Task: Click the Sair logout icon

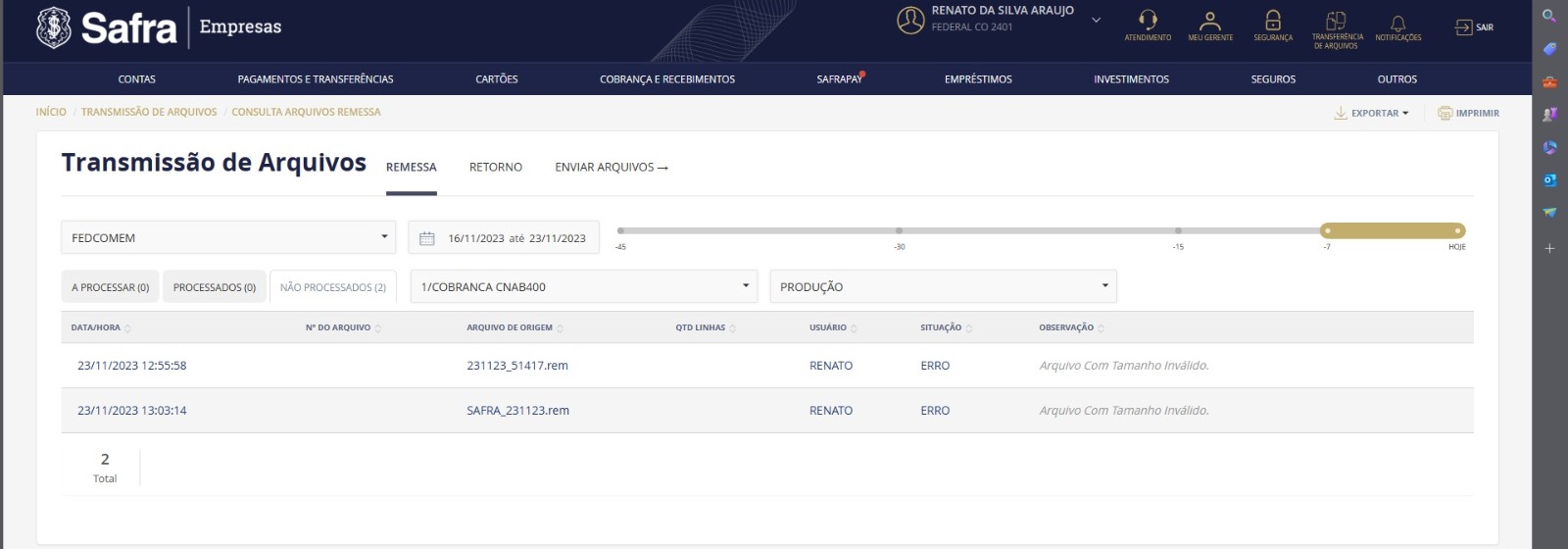Action: (1465, 27)
